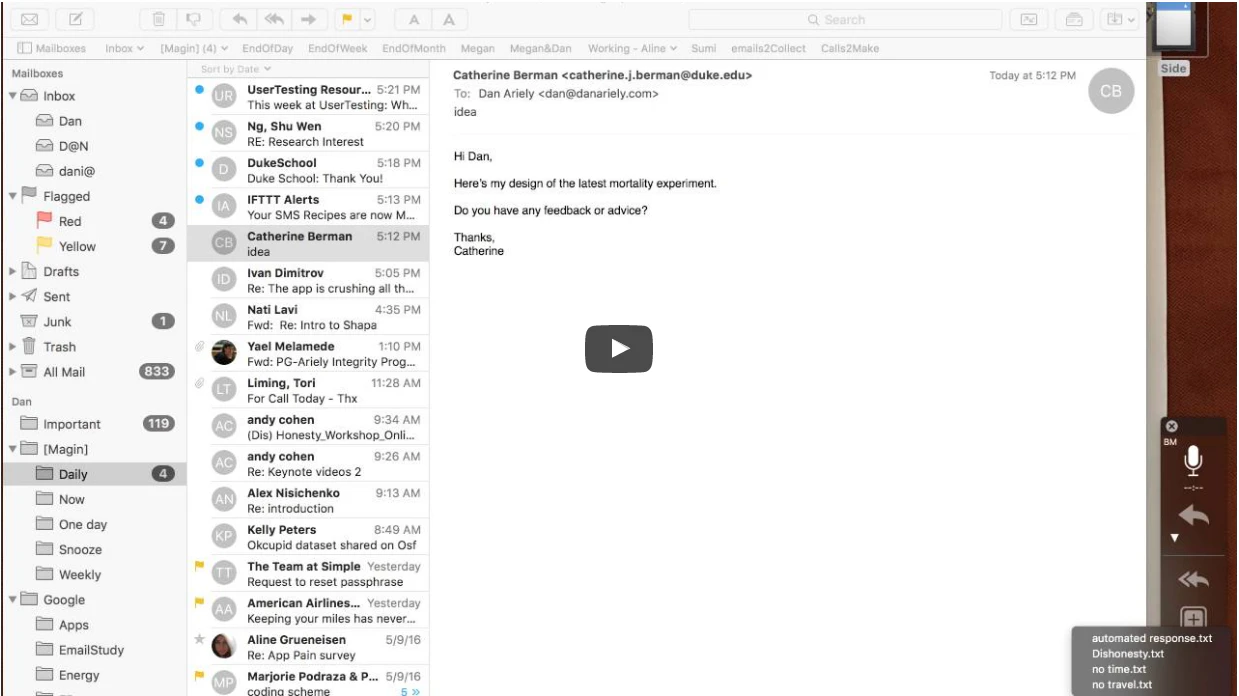Collapse the [Magin] folder triangle
Image resolution: width=1239 pixels, height=696 pixels.
tap(13, 449)
